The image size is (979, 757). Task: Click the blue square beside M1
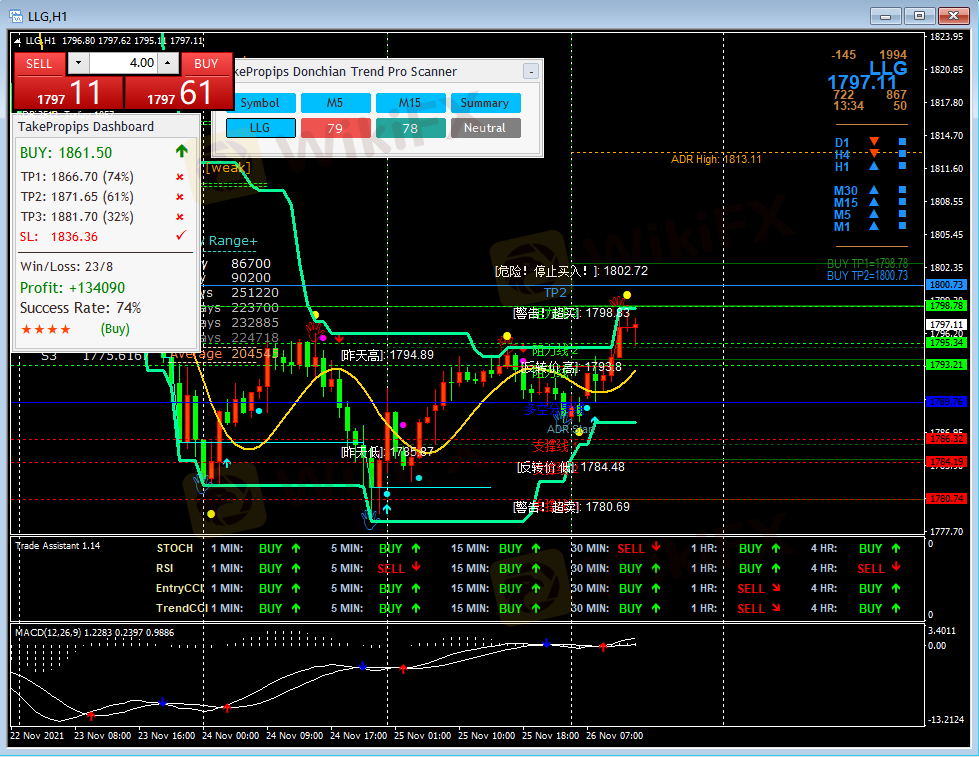click(902, 226)
